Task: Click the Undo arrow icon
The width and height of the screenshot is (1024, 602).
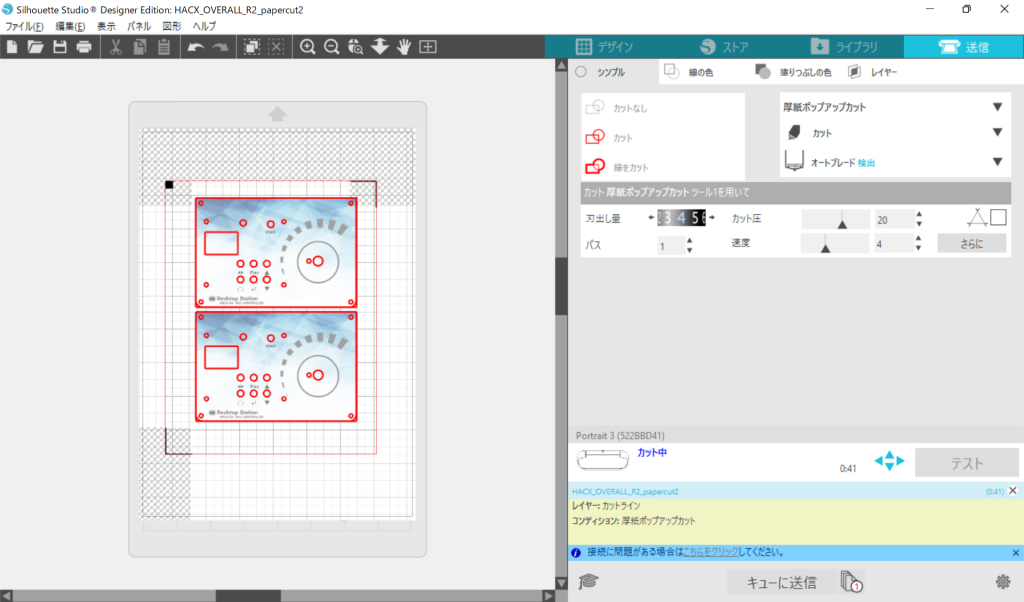Action: coord(193,47)
